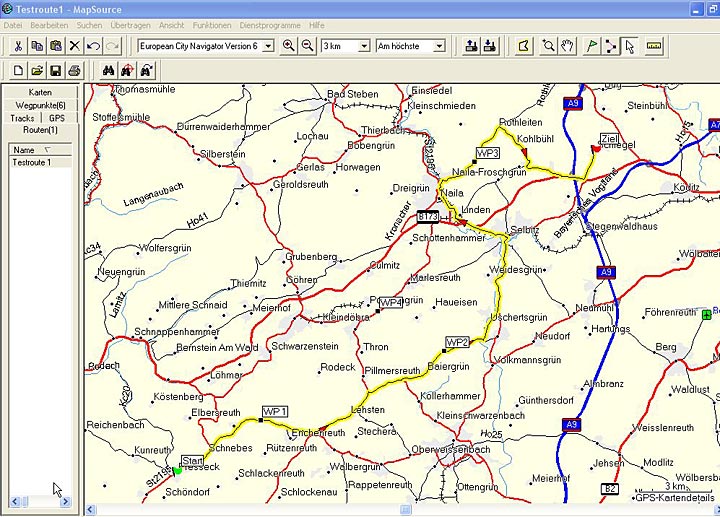
Task: Open the Bearbeiten menu
Action: (50, 24)
